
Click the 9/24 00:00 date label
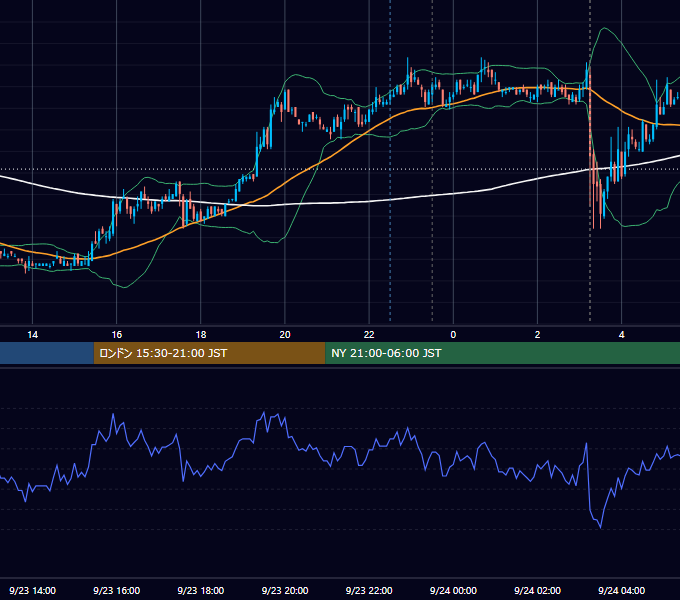coord(453,590)
